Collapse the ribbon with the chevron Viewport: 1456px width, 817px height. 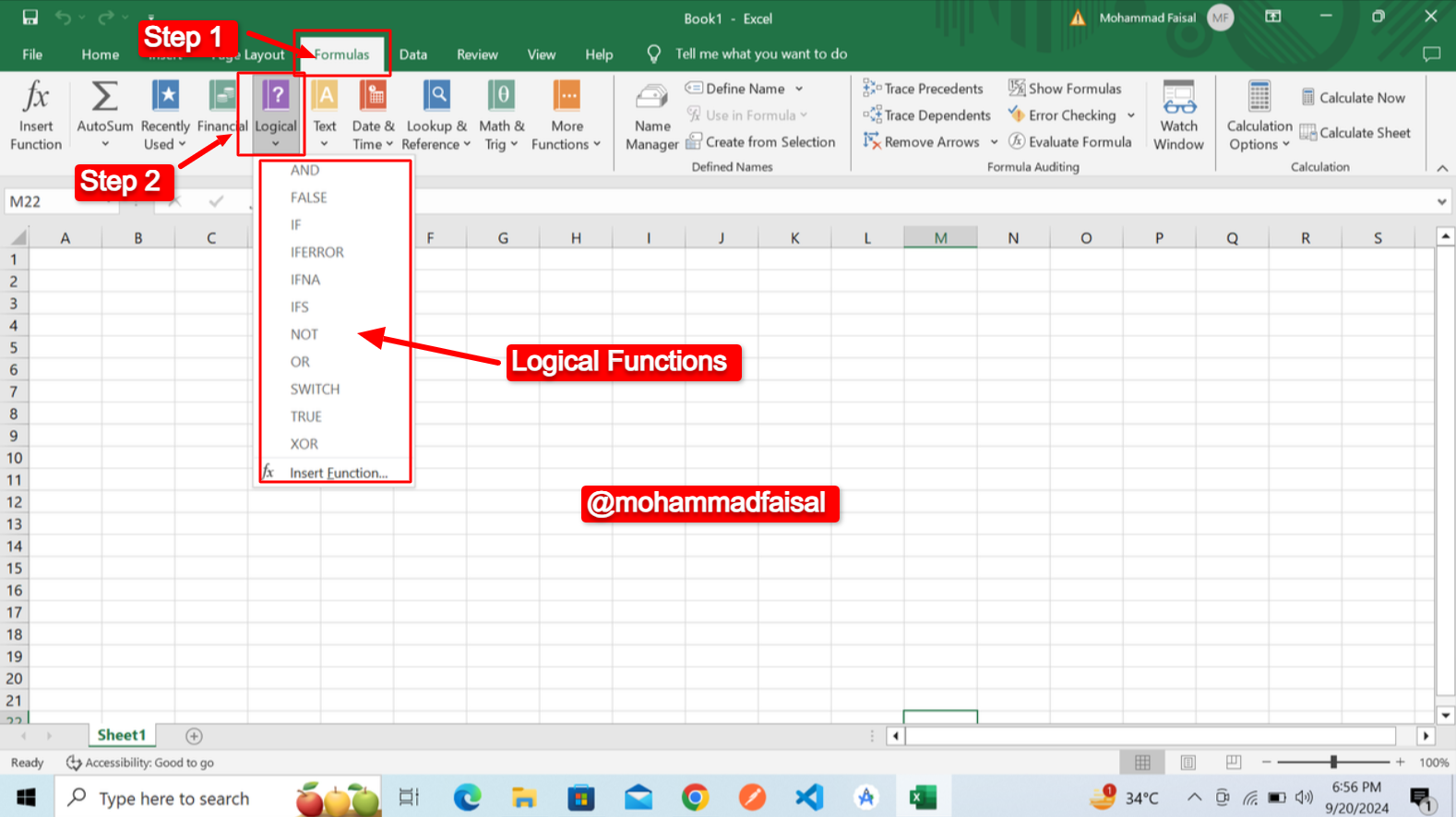(x=1442, y=167)
